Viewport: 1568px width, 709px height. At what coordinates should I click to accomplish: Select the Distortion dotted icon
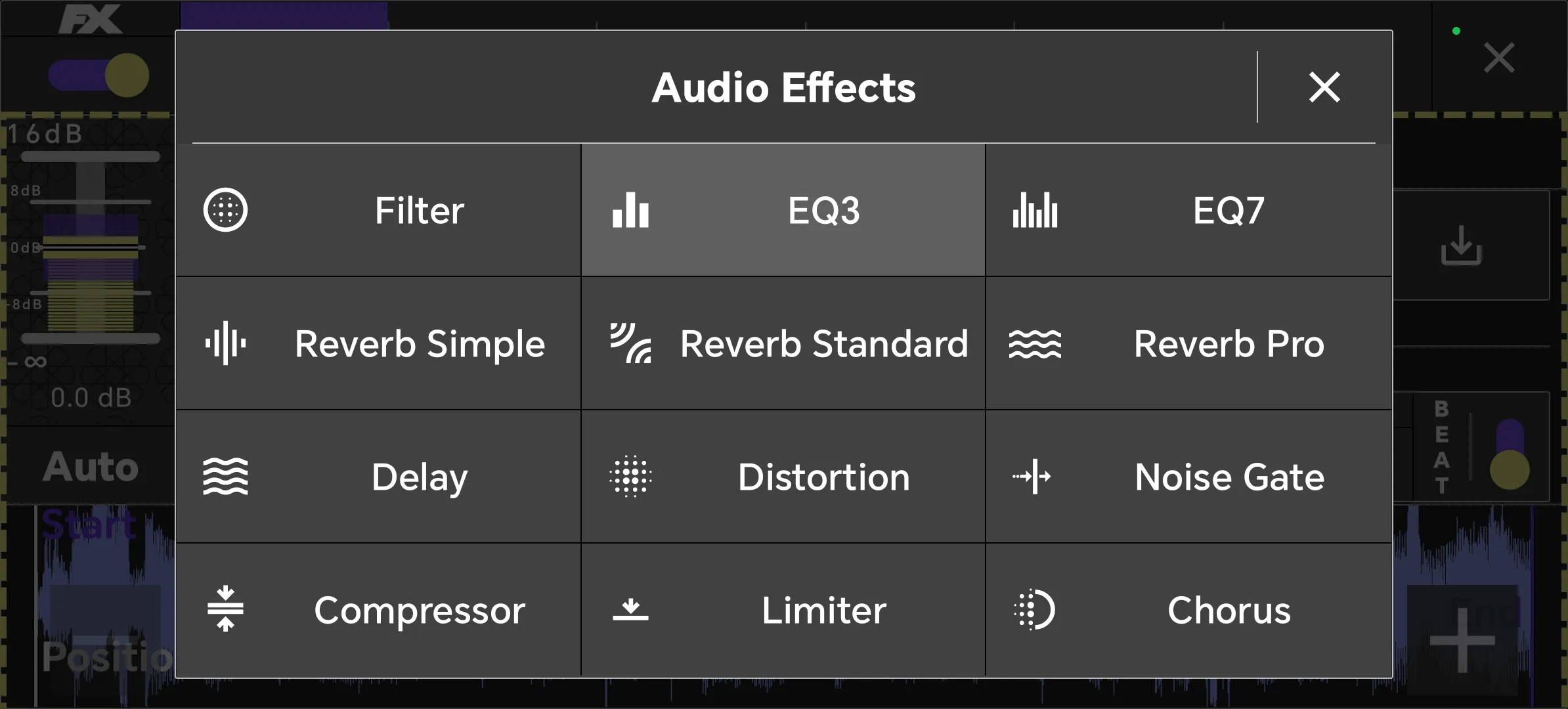coord(630,476)
